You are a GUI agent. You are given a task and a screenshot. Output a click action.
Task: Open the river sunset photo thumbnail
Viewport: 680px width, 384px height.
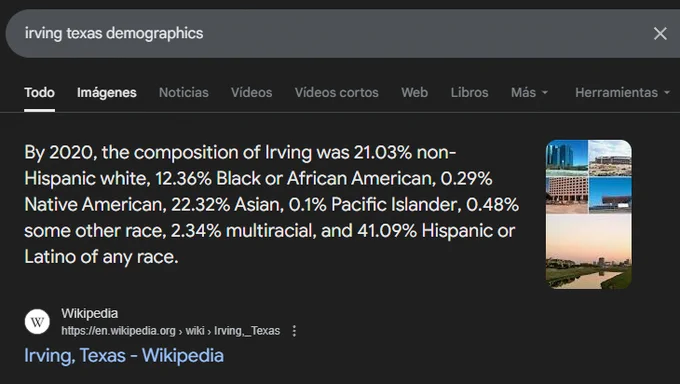588,251
